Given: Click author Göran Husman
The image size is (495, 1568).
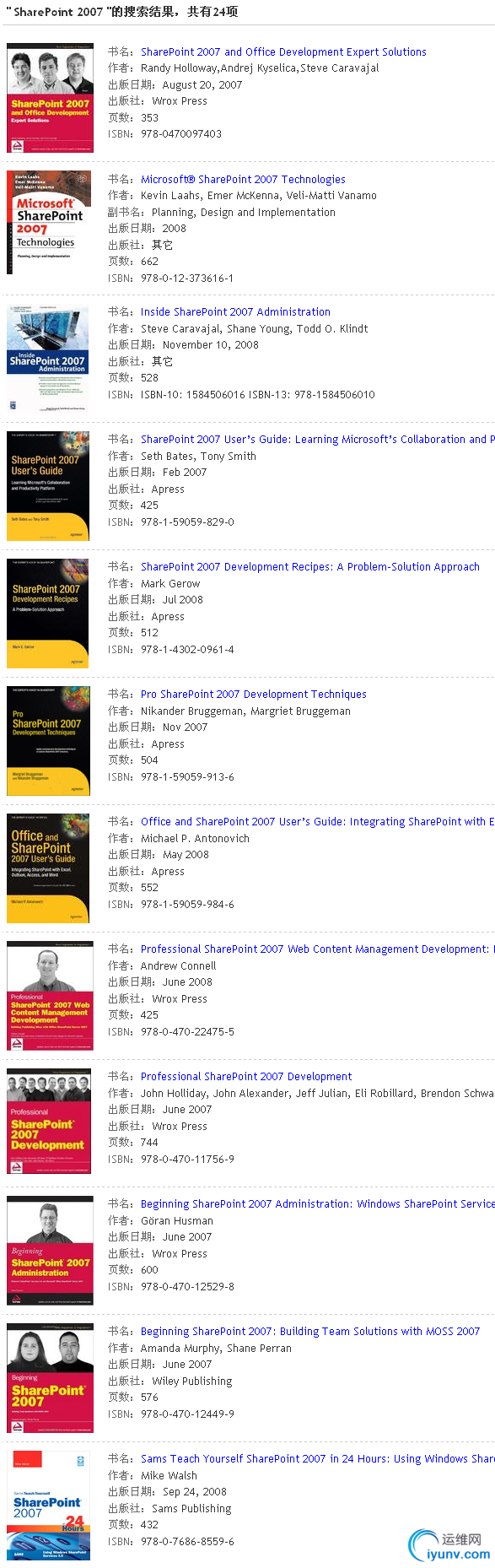Looking at the screenshot, I should click(177, 1220).
